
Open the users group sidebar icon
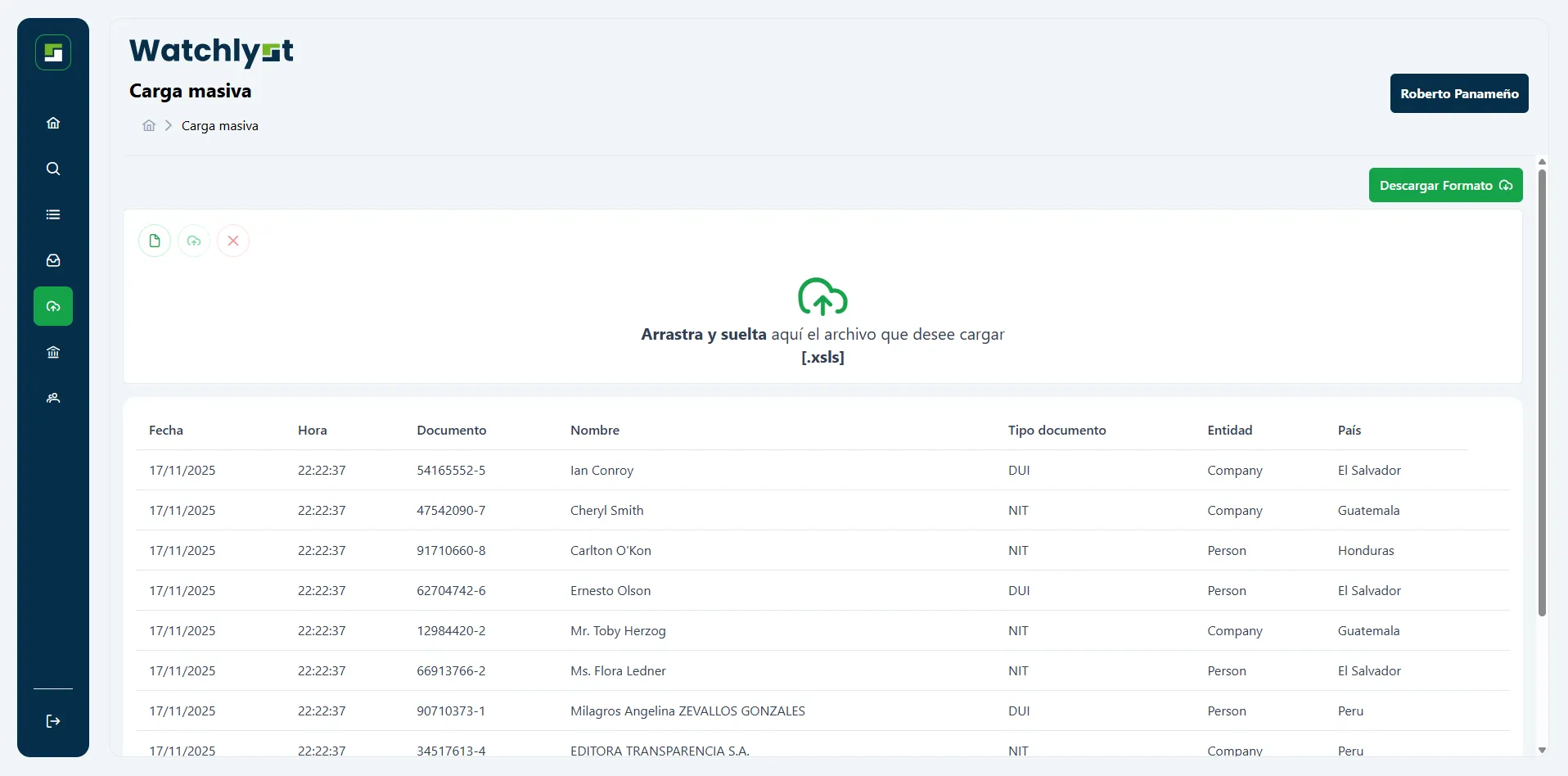53,398
